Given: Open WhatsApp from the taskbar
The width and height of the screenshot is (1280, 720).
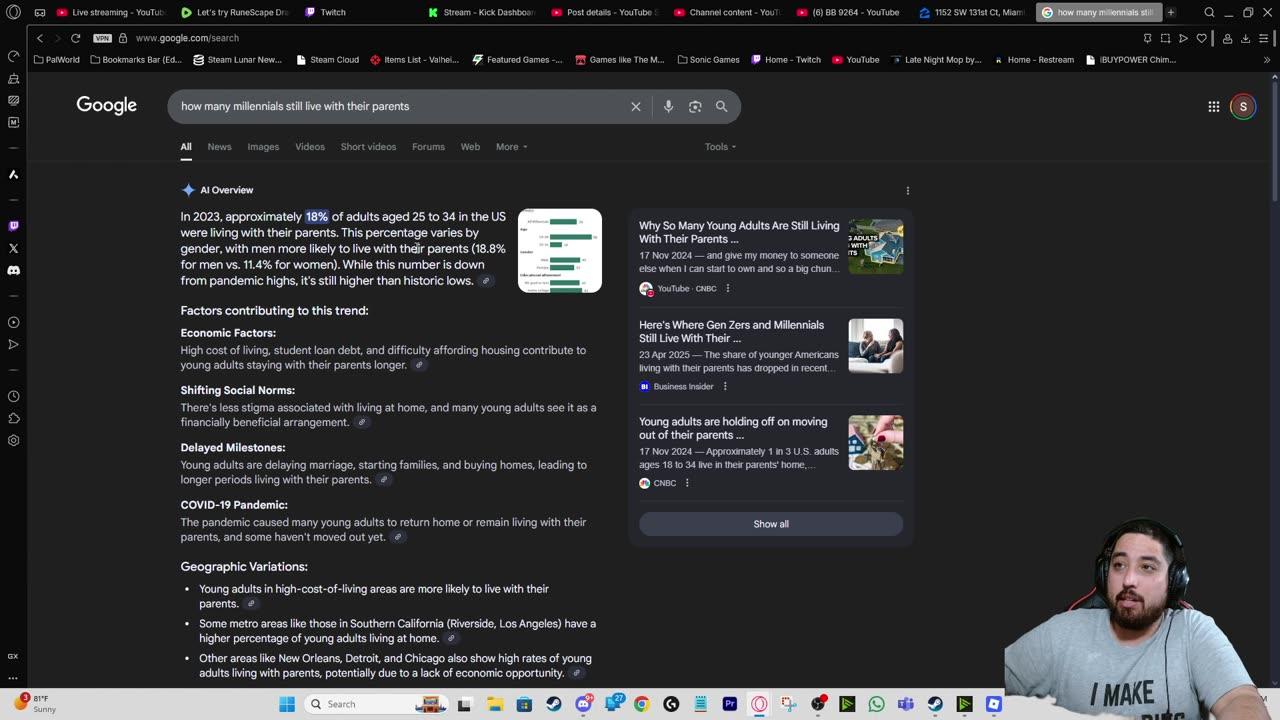Looking at the screenshot, I should pyautogui.click(x=876, y=704).
